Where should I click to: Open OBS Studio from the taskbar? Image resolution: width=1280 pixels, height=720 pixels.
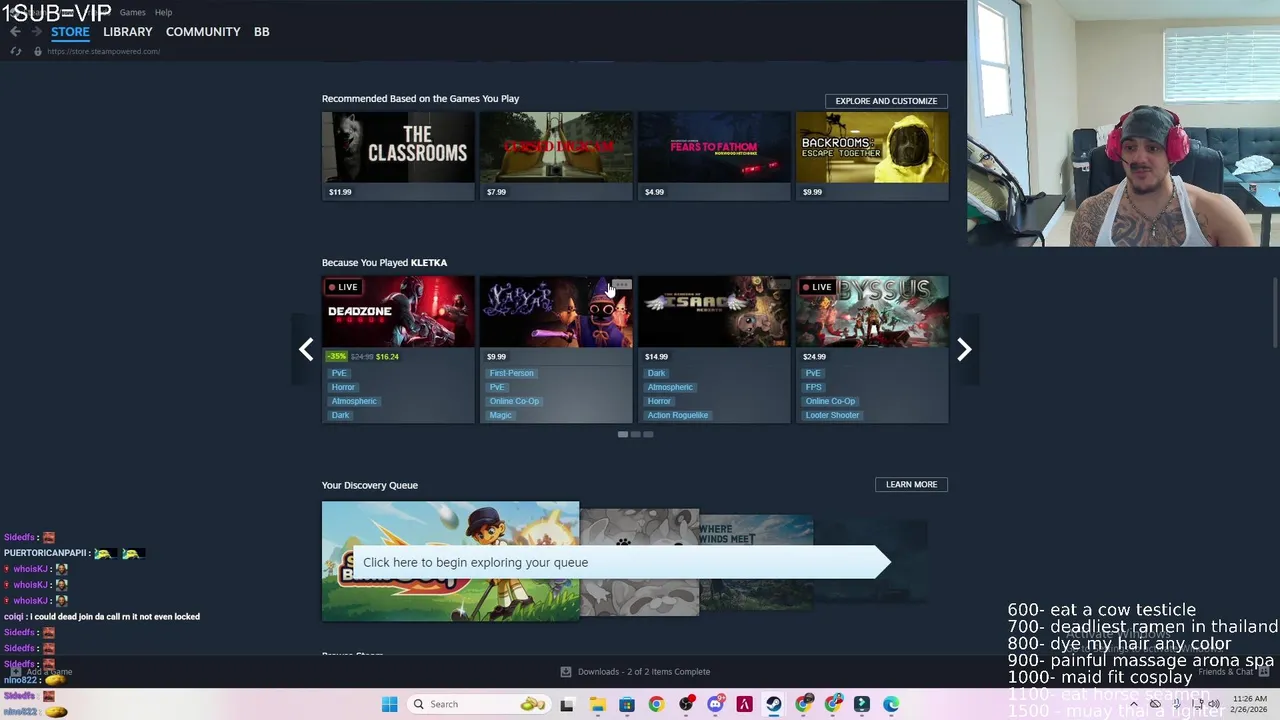[686, 704]
